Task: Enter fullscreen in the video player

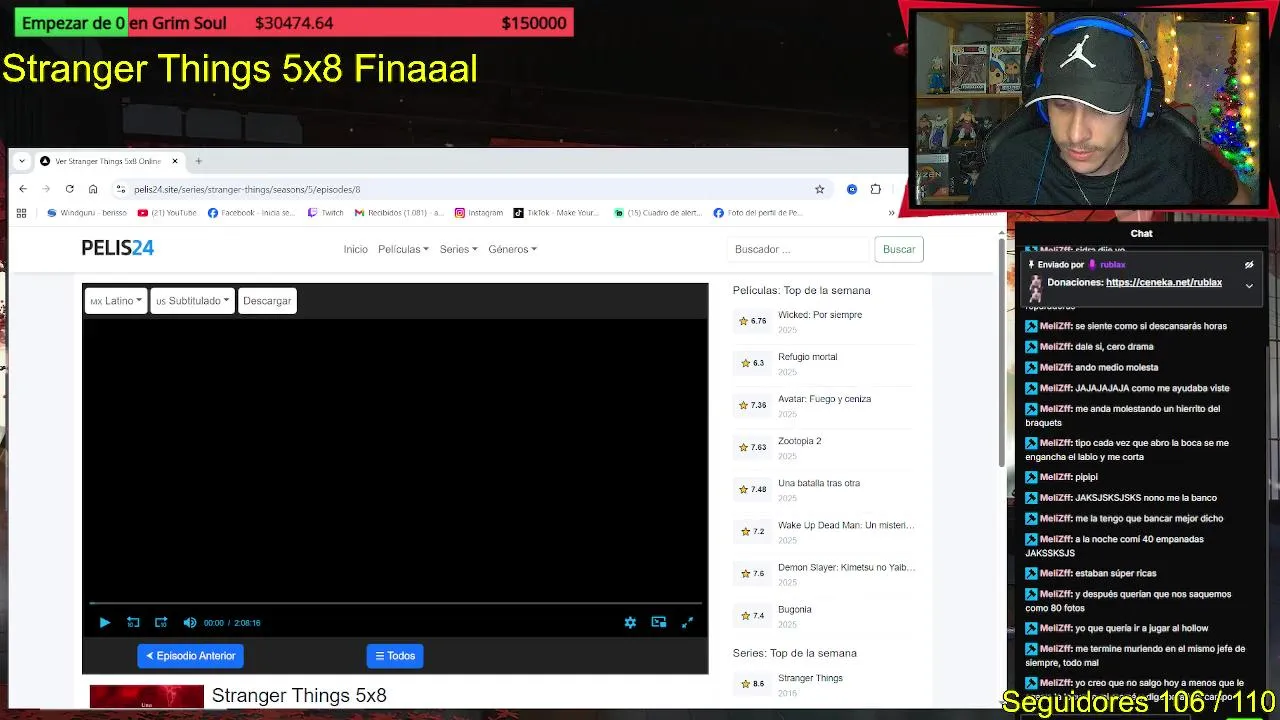Action: pos(687,622)
